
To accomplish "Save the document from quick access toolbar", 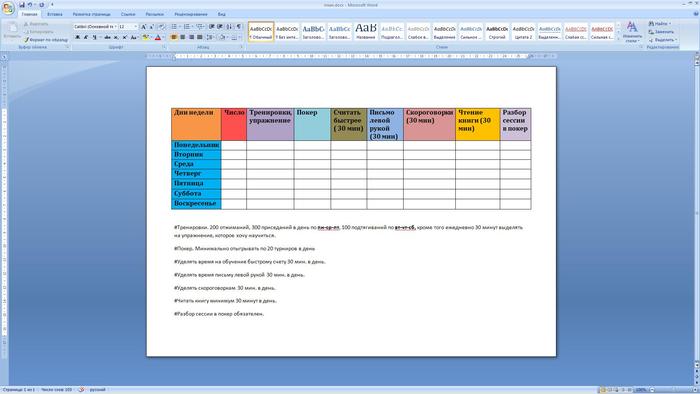I will [21, 5].
